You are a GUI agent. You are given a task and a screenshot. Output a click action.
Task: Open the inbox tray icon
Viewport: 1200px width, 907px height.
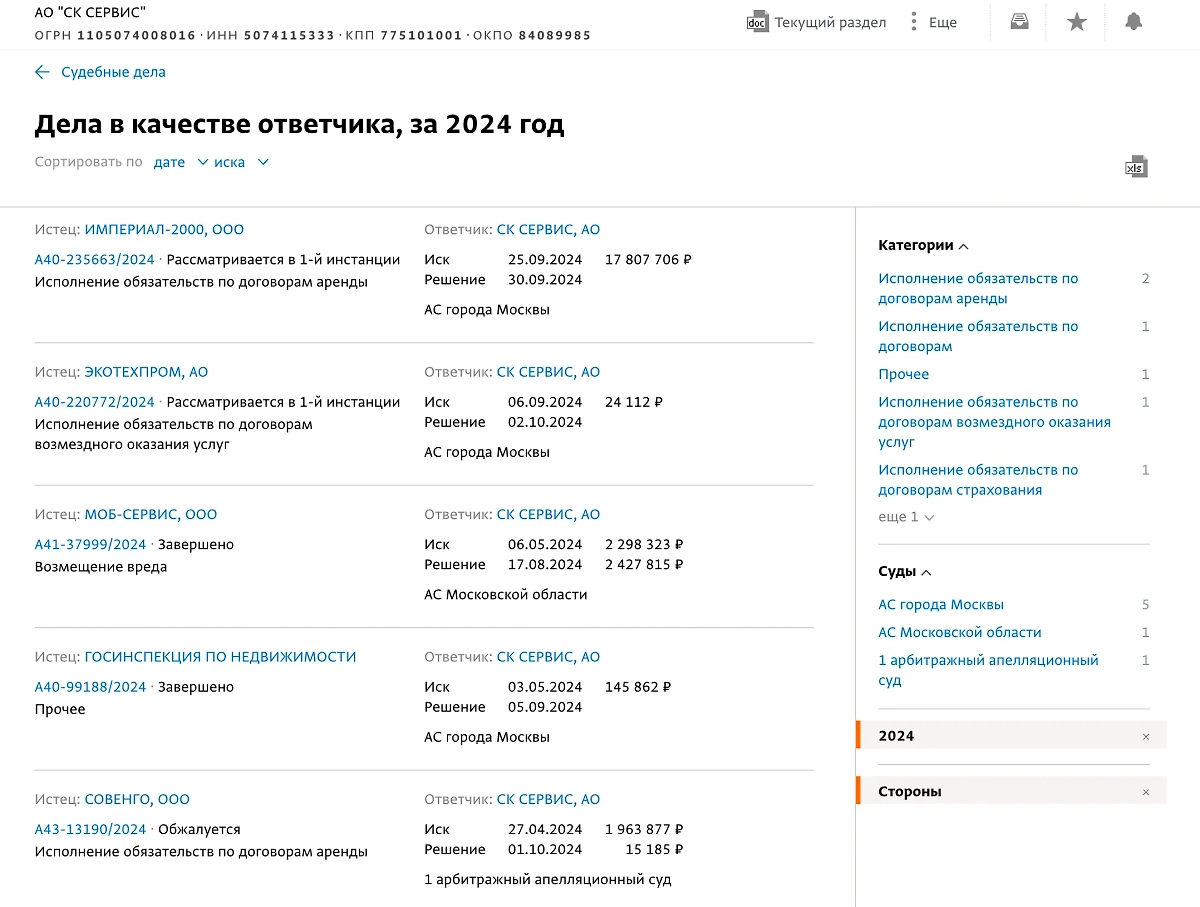pyautogui.click(x=1018, y=21)
